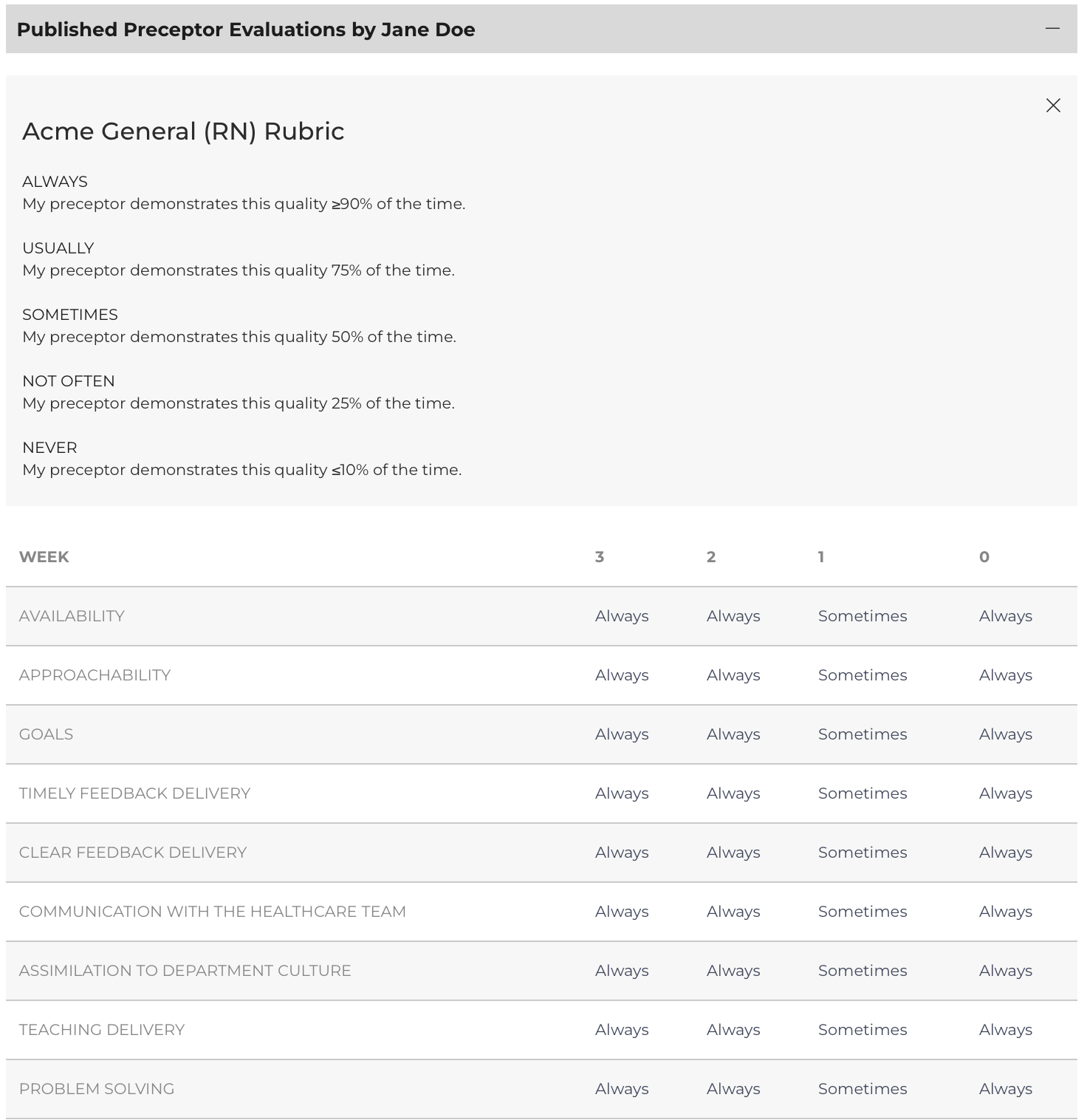Click the AVAILABILITY row label
The height and width of the screenshot is (1120, 1087).
pos(72,616)
